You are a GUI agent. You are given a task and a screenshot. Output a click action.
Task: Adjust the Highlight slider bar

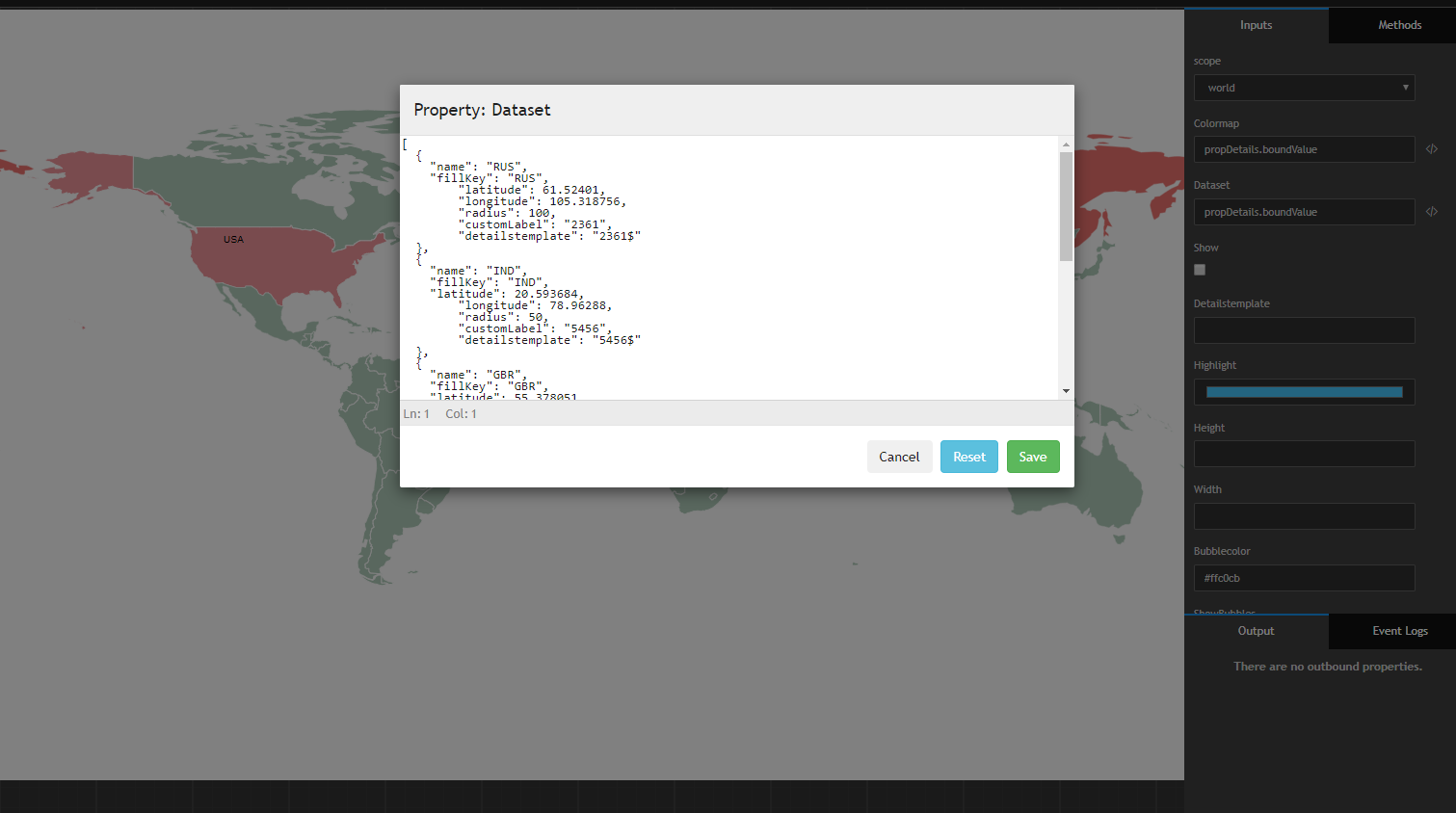1304,392
